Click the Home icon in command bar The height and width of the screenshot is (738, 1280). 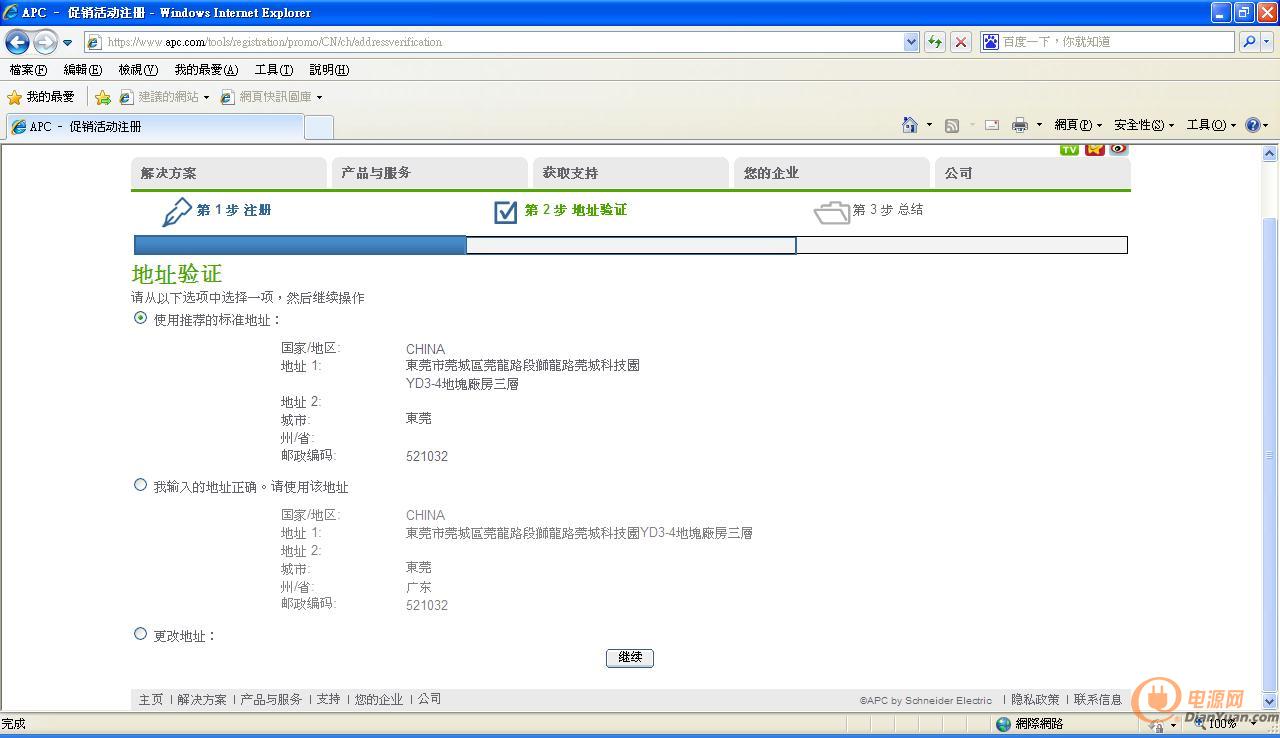910,125
